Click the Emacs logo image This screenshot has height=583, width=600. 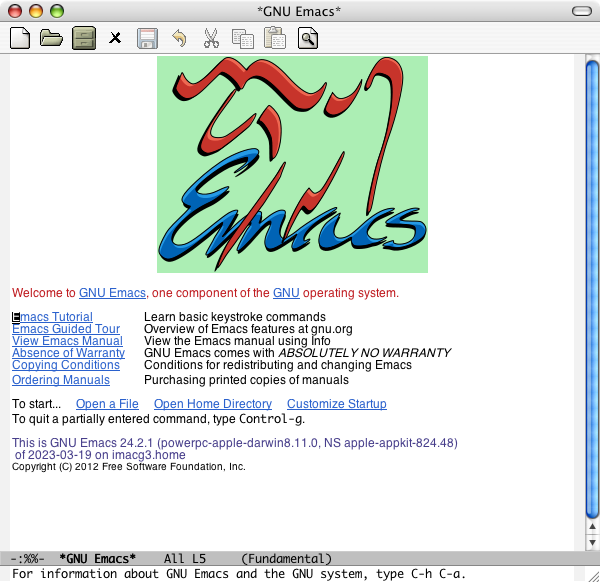click(x=292, y=164)
